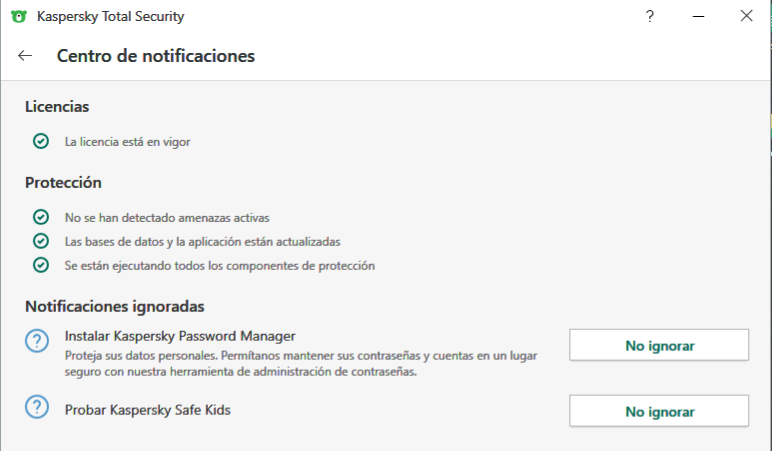Select 'La licencia está en vigor' entry

coord(127,142)
